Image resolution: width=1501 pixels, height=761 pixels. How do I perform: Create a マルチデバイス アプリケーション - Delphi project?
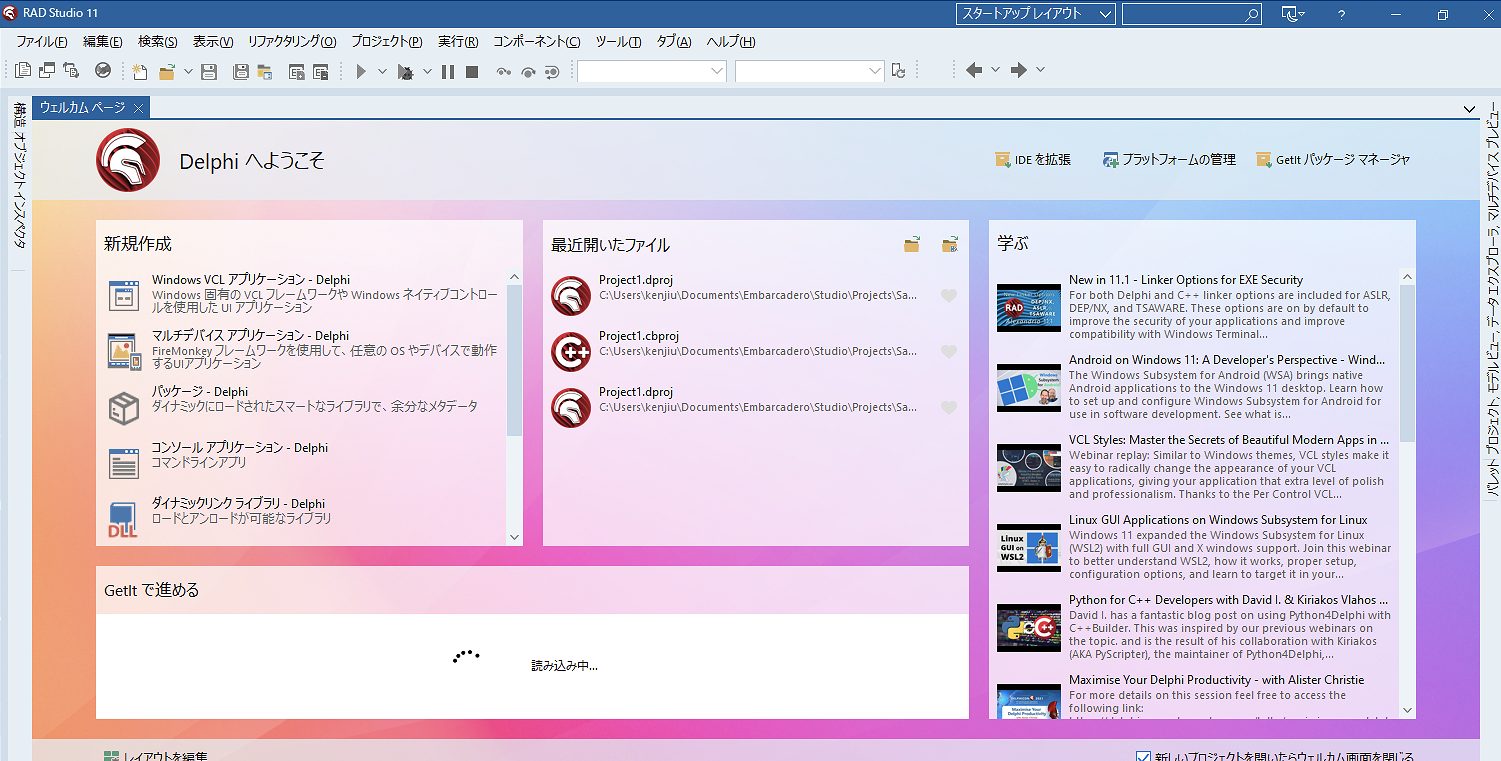(303, 351)
